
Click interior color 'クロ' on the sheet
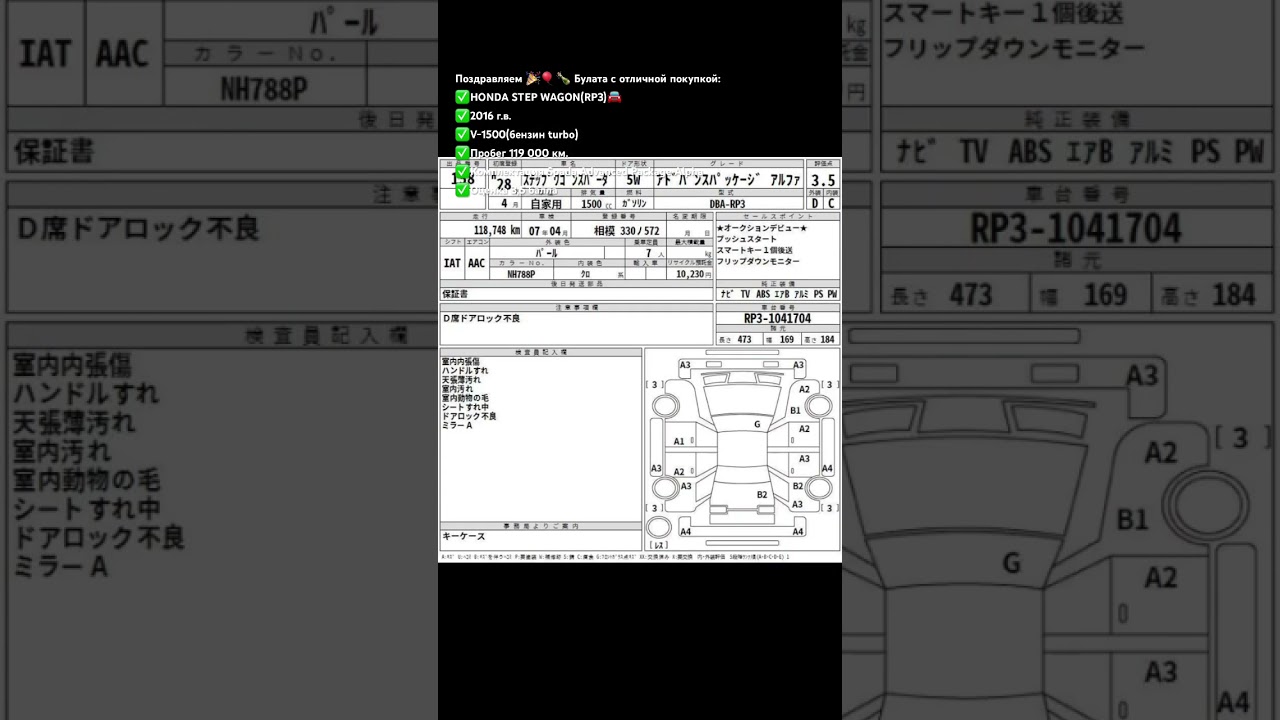tap(585, 273)
